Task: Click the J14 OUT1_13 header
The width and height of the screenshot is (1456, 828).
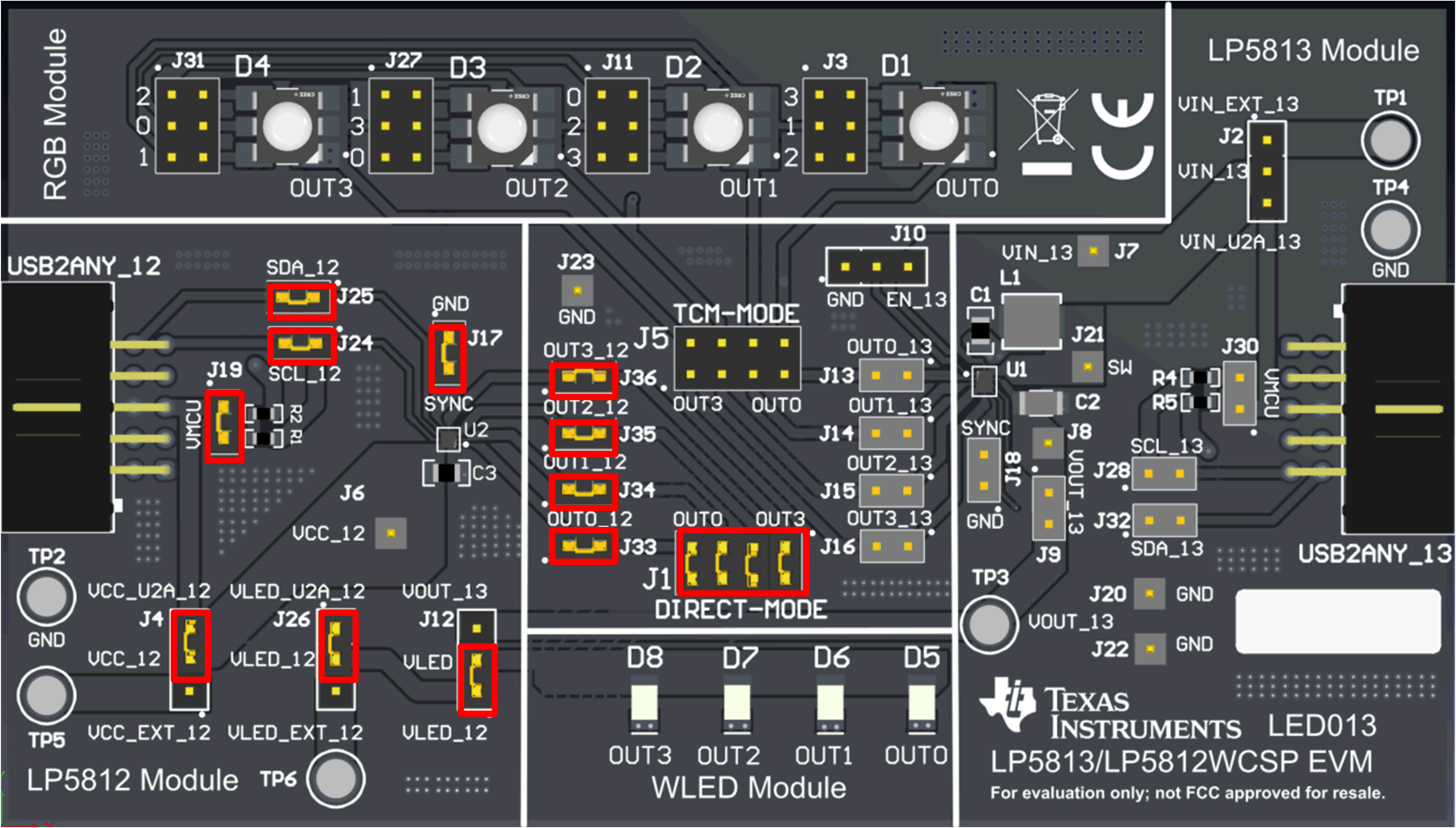Action: pos(891,434)
